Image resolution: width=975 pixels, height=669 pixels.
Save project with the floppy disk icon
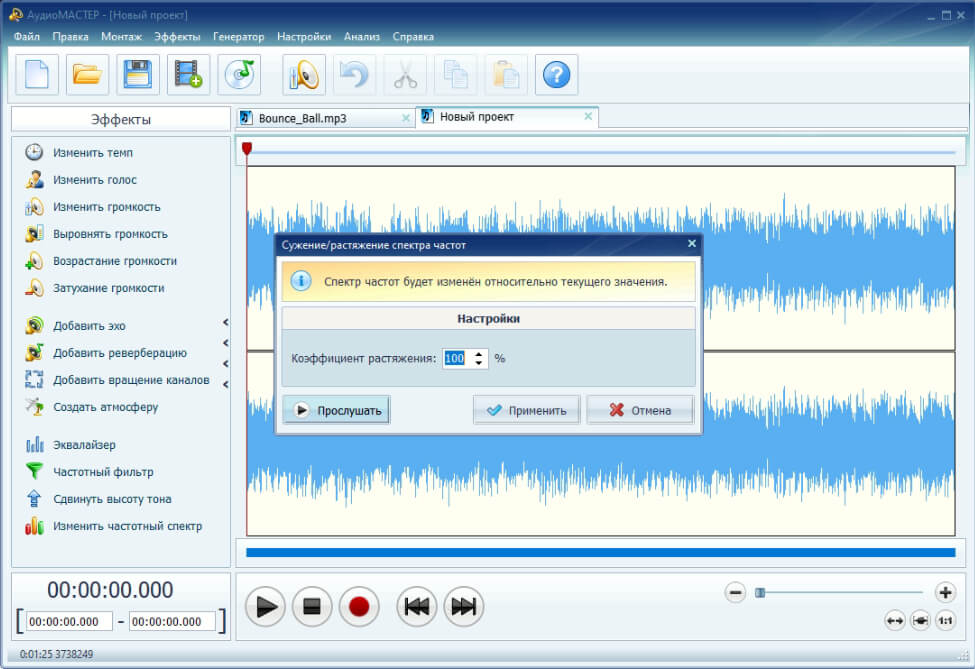coord(137,75)
